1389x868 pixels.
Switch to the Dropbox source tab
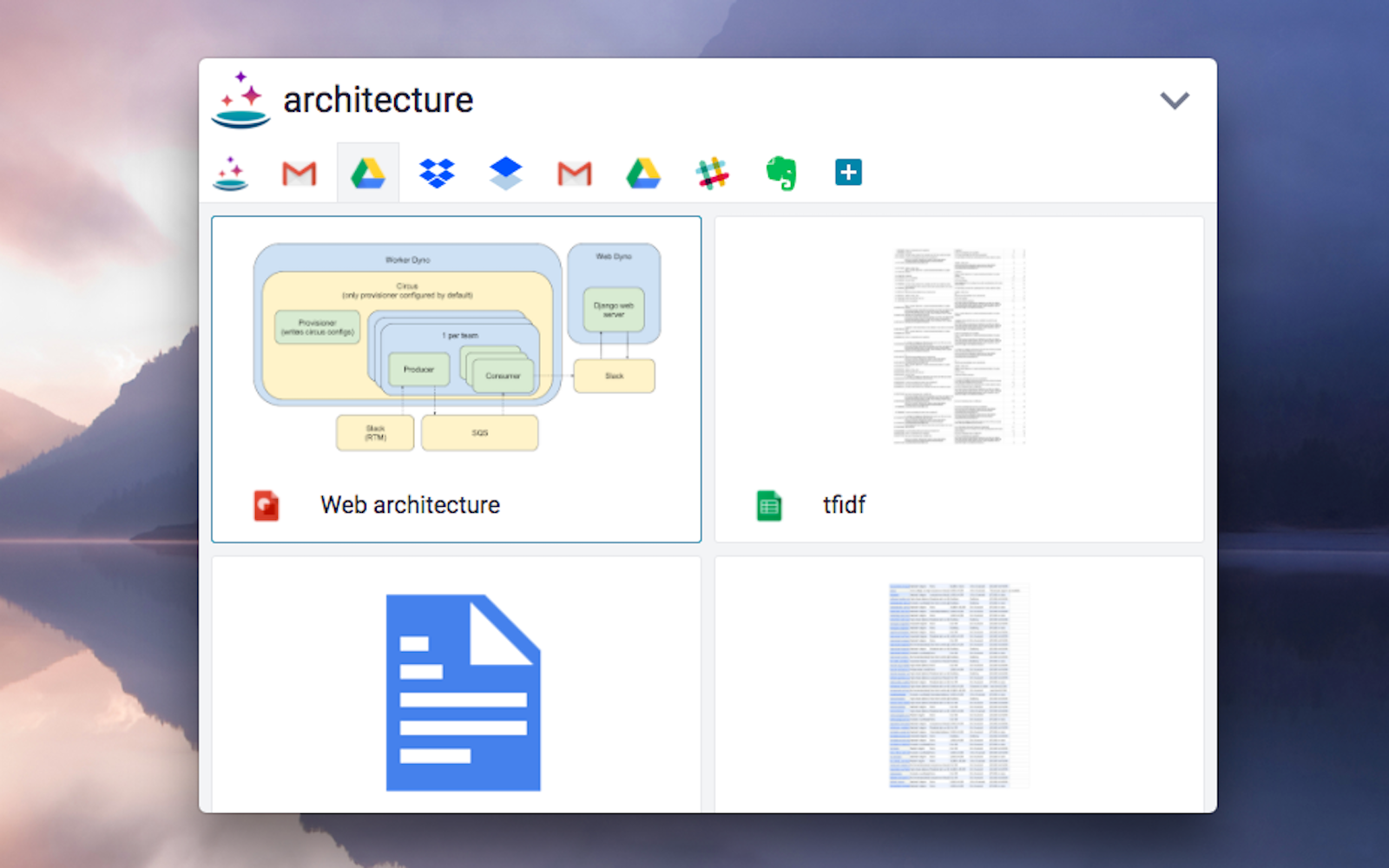click(437, 173)
